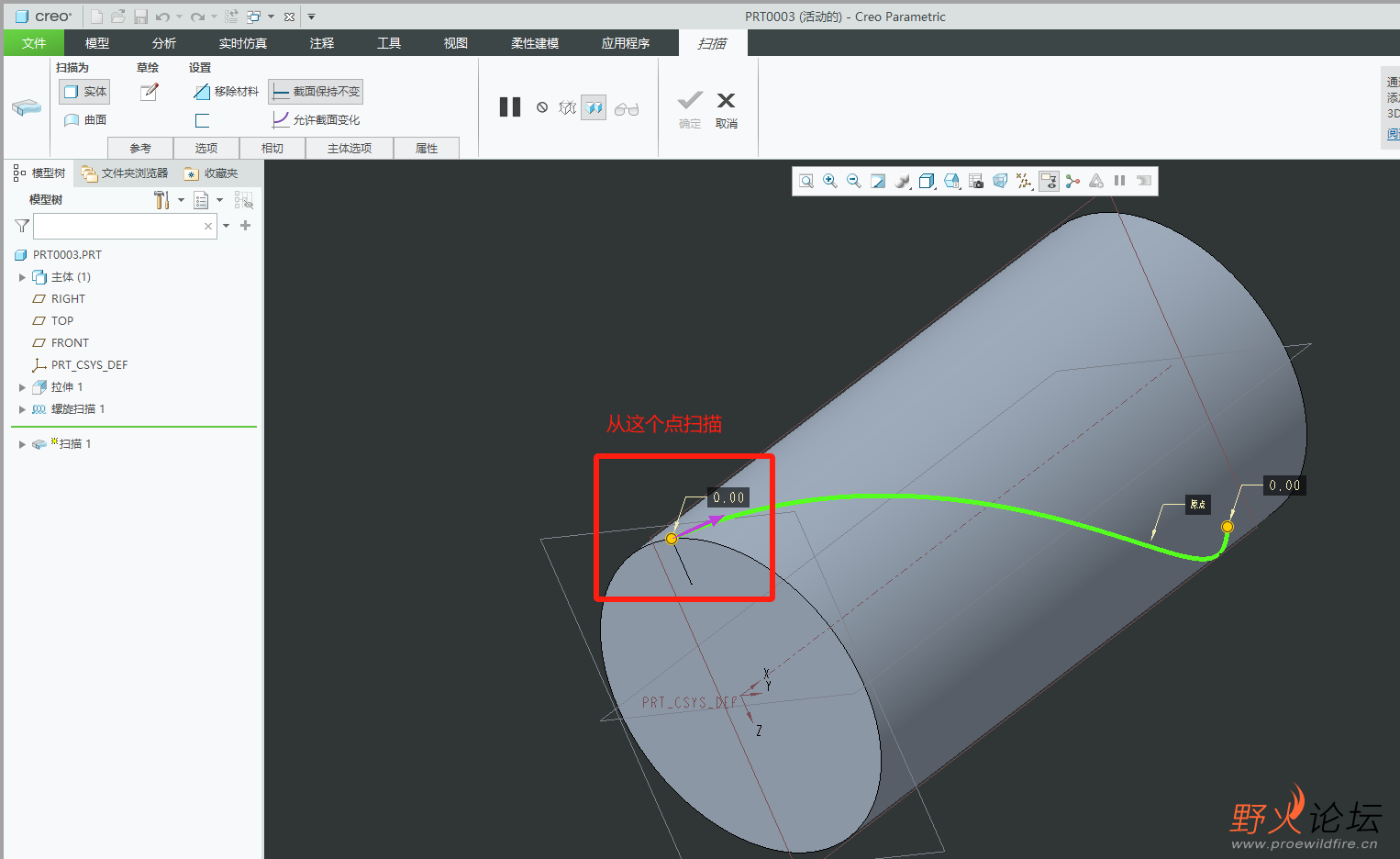Switch to the 分析 ribbon tab

(164, 43)
